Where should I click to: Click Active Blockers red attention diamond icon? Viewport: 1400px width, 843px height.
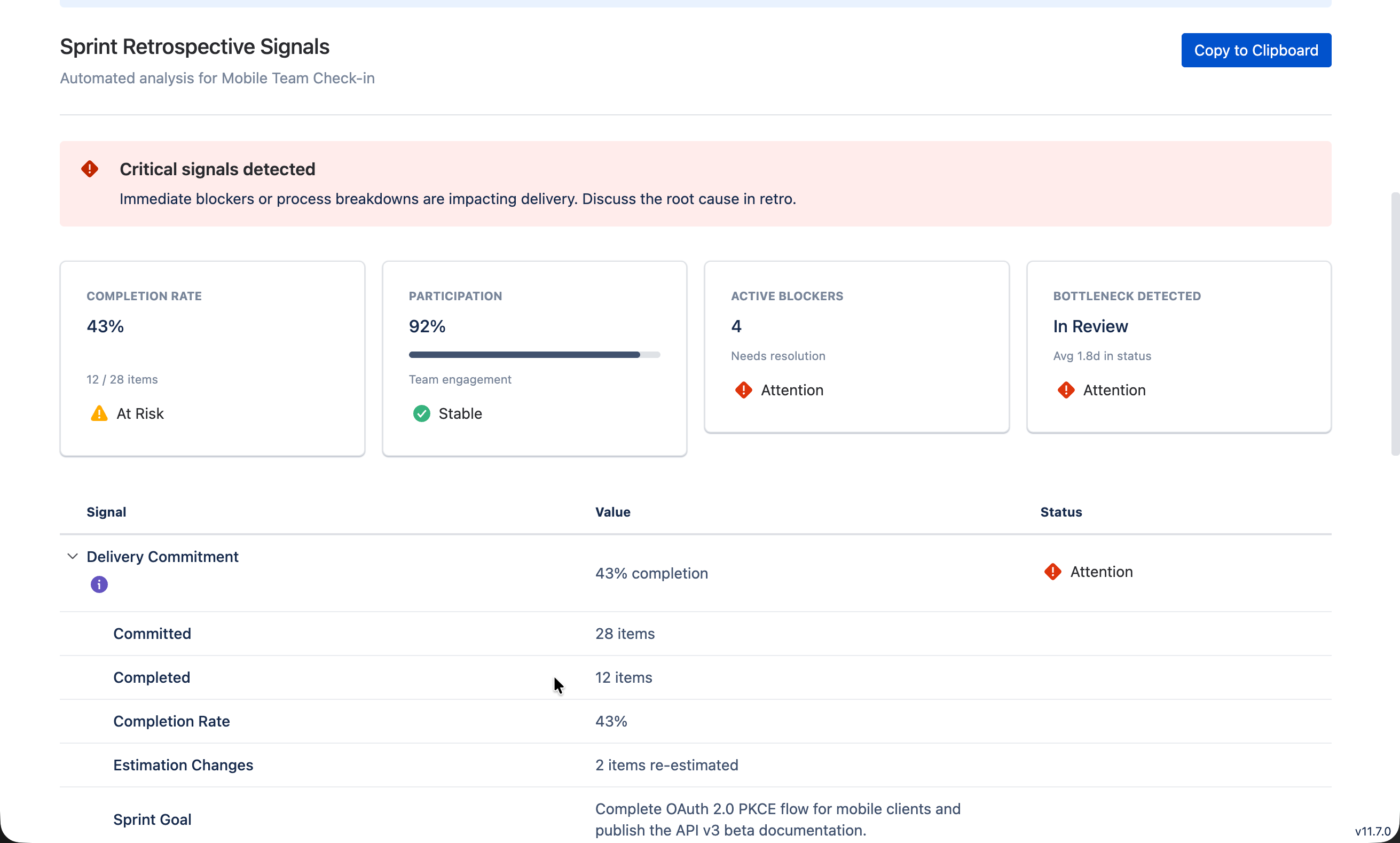[743, 391]
